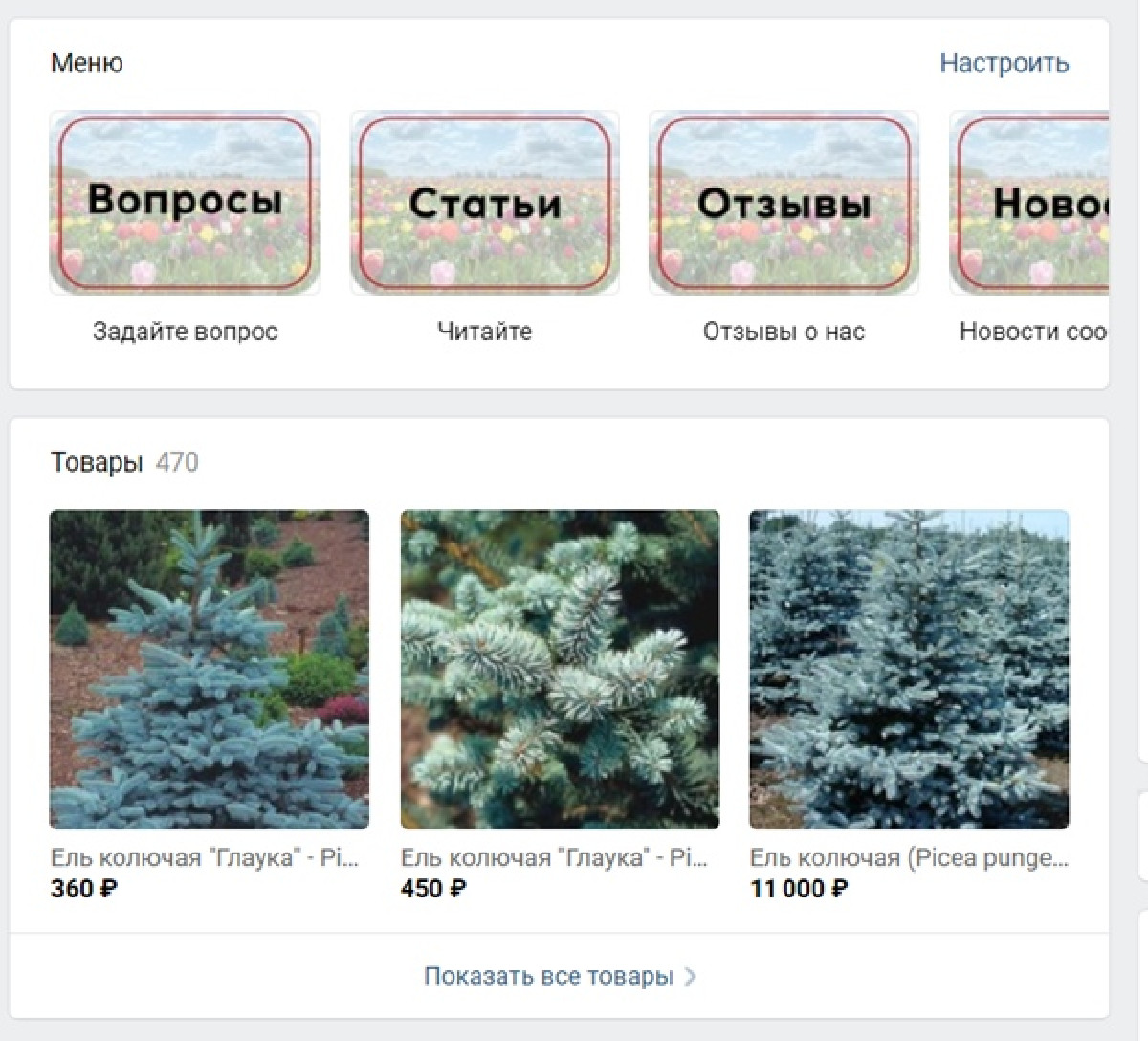This screenshot has height=1041, width=1148.
Task: Click the second Ель колючая "Глаука" title
Action: [555, 858]
